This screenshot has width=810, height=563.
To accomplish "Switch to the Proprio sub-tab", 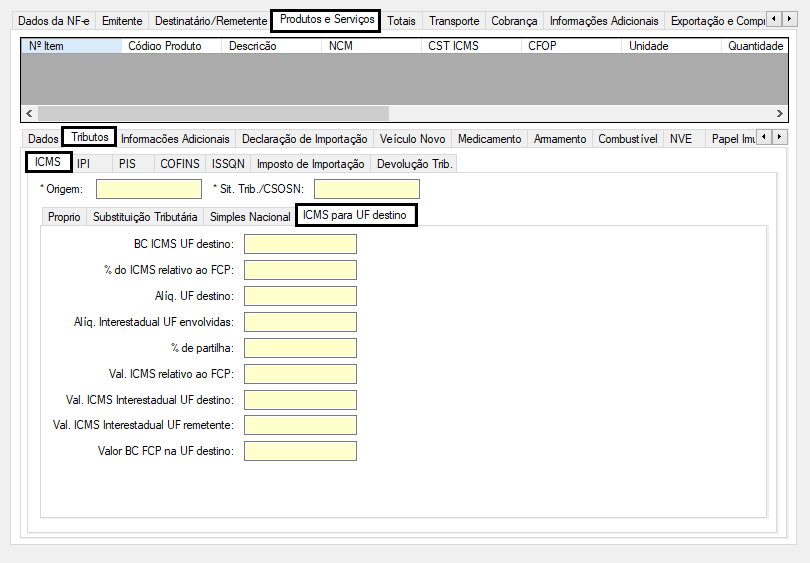I will click(64, 217).
